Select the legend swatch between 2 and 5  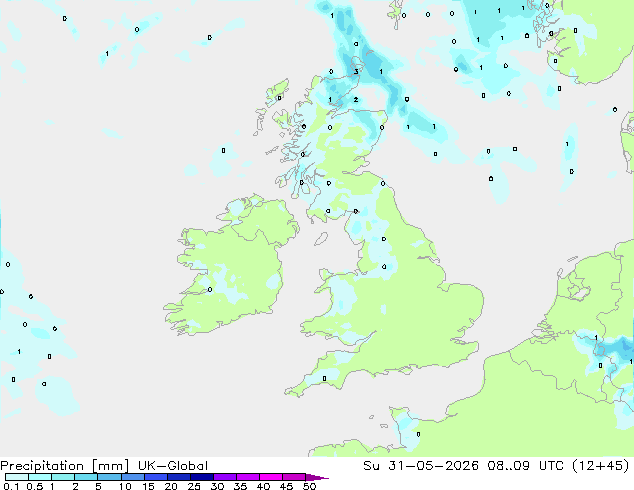point(86,477)
